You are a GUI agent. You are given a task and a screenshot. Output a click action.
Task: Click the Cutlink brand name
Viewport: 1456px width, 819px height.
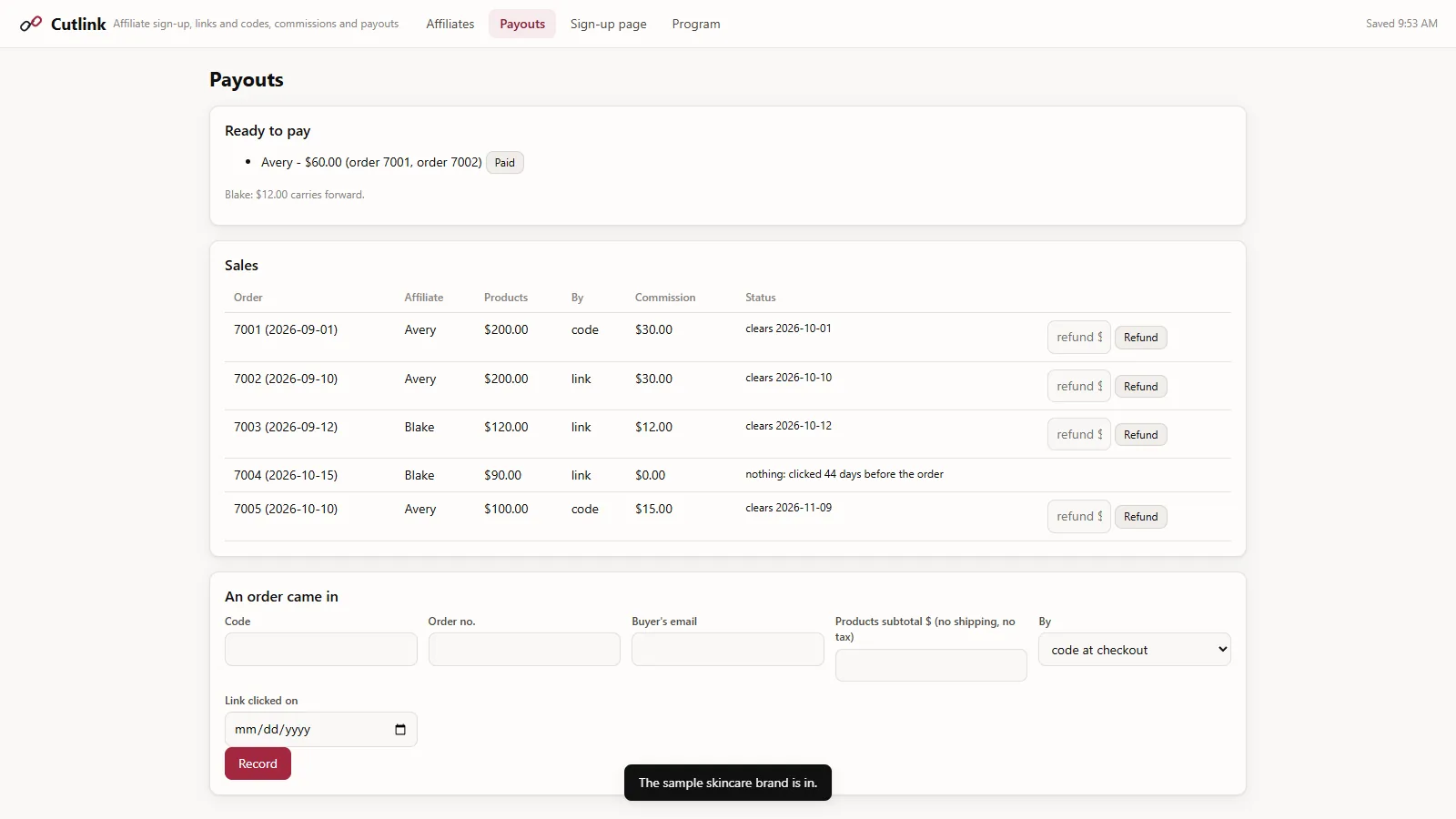78,24
